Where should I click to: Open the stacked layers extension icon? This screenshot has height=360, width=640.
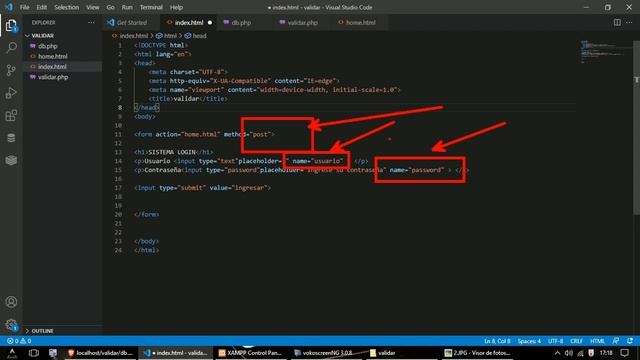[11, 160]
